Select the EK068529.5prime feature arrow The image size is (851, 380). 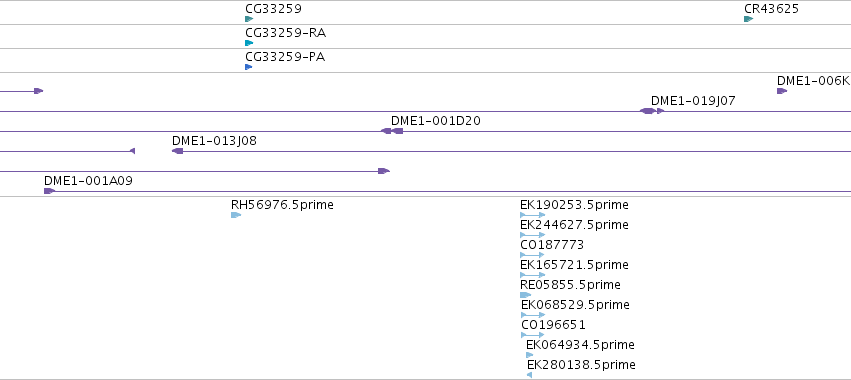click(534, 315)
